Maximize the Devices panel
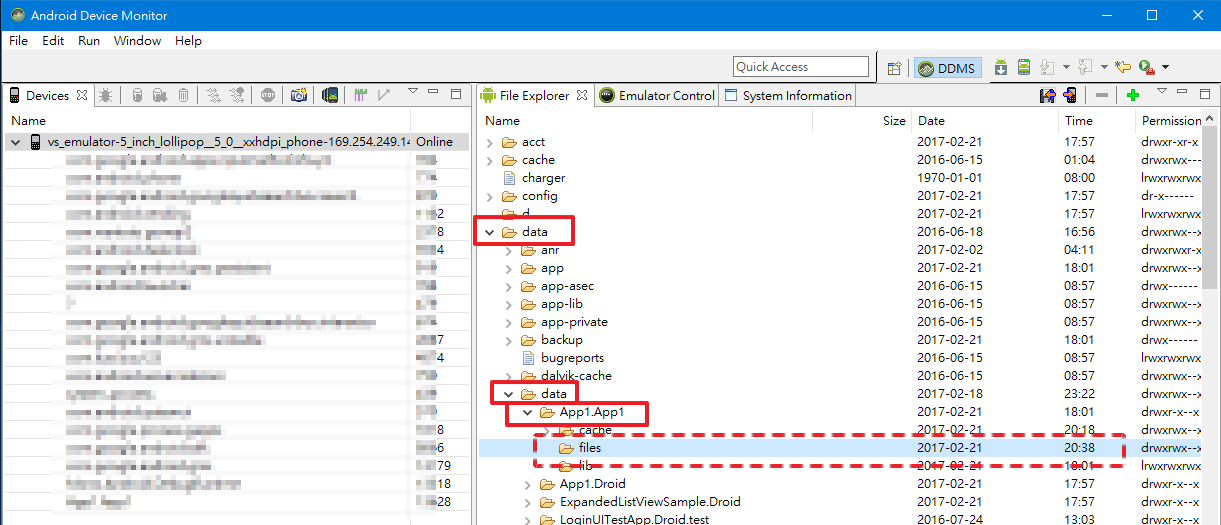The height and width of the screenshot is (525, 1221). coord(456,94)
